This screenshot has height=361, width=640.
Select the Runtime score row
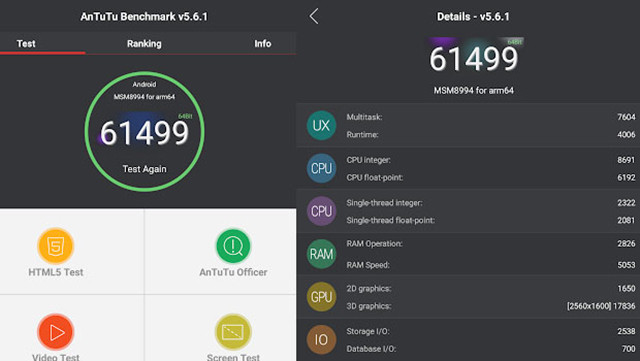click(491, 134)
